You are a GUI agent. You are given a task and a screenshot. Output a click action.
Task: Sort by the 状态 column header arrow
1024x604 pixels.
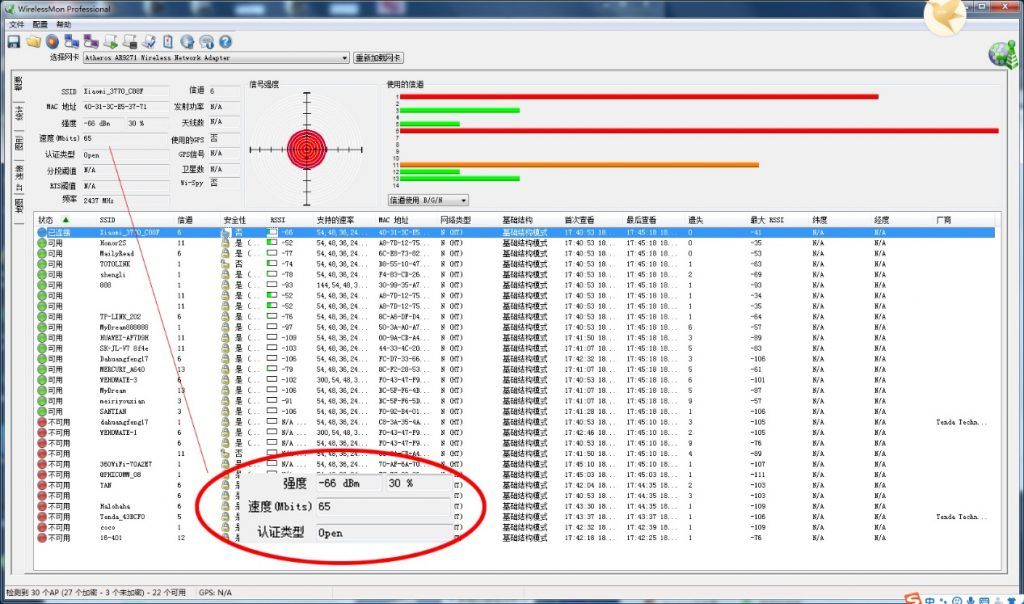coord(65,220)
